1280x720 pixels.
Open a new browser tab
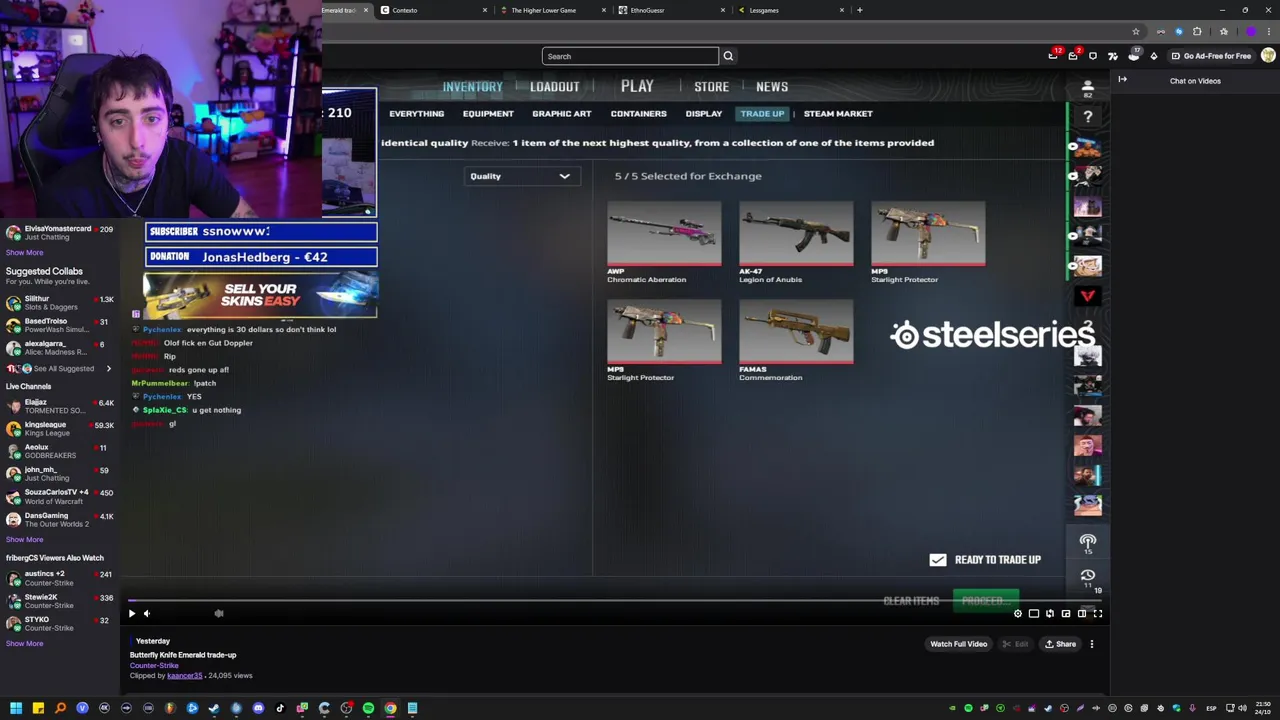click(859, 10)
